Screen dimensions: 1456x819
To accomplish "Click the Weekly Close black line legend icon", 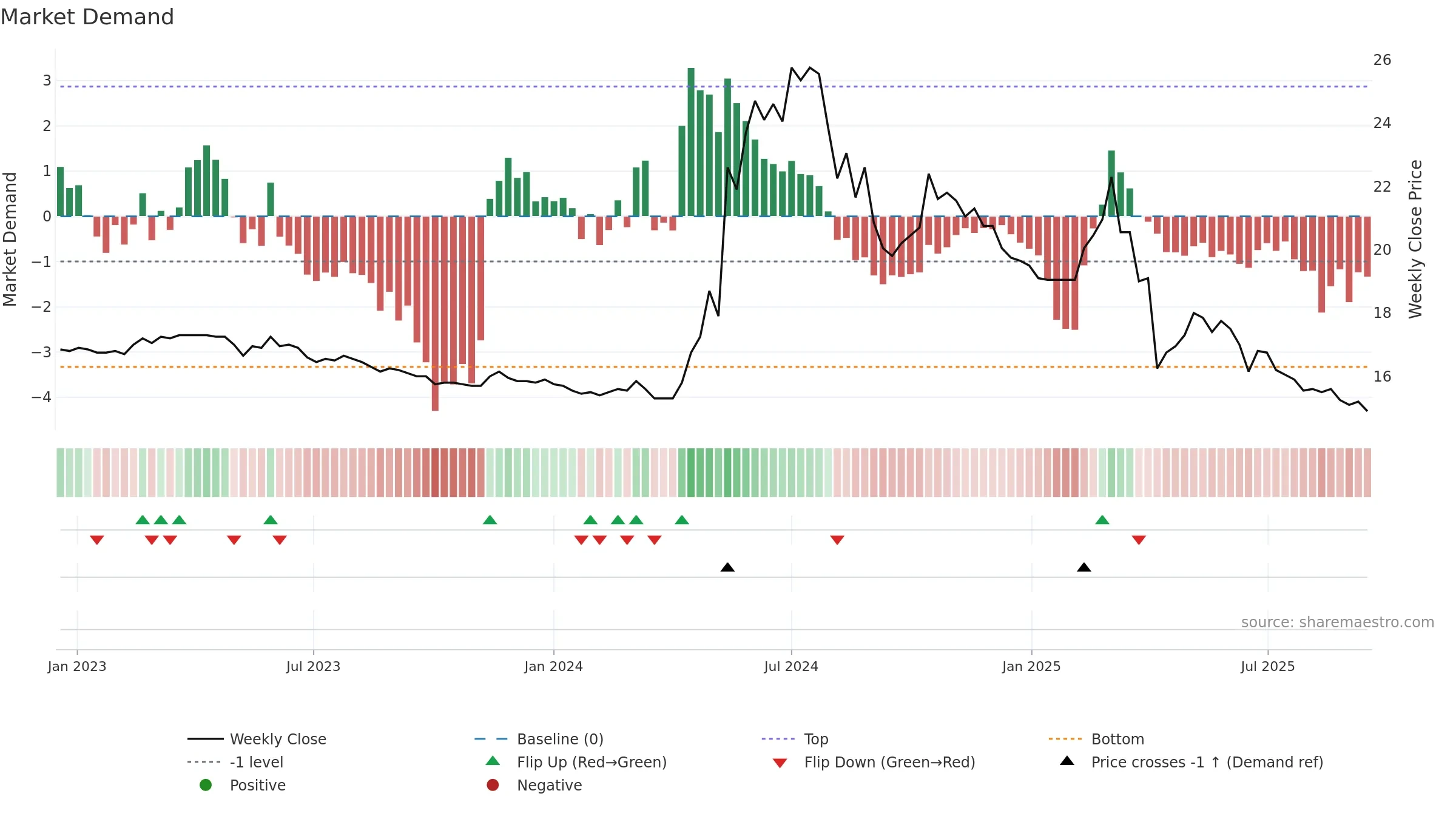I will tap(205, 739).
